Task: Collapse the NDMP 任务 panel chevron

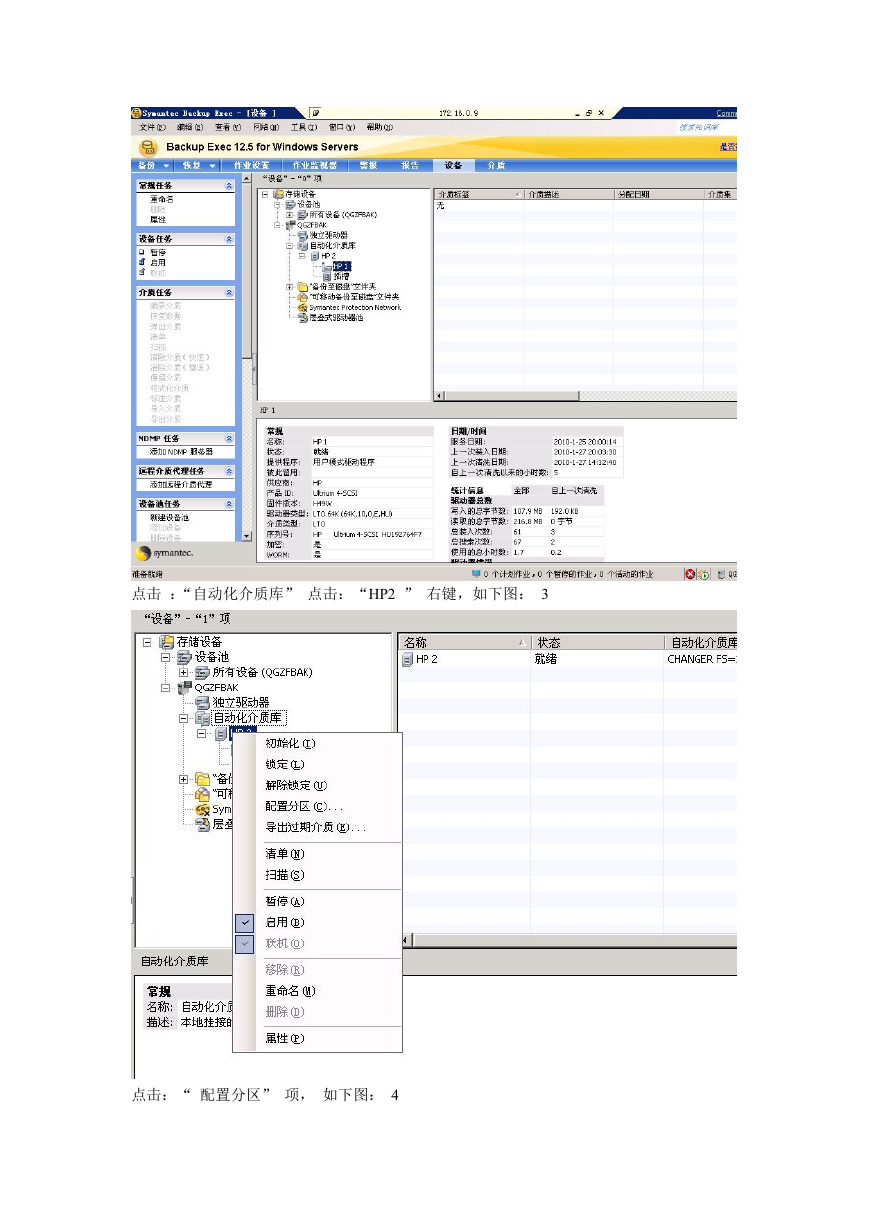Action: click(x=229, y=438)
